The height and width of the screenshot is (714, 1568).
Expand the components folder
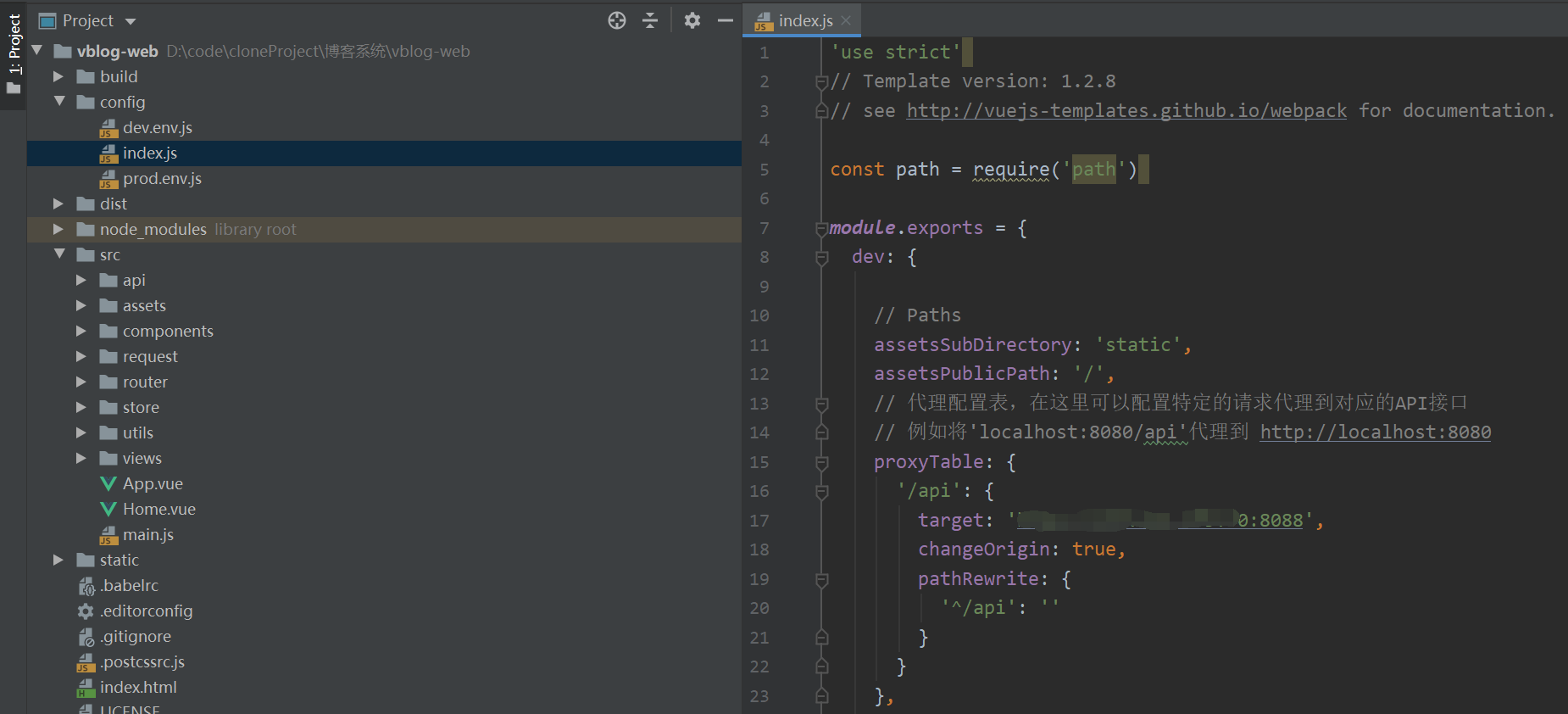(x=81, y=331)
